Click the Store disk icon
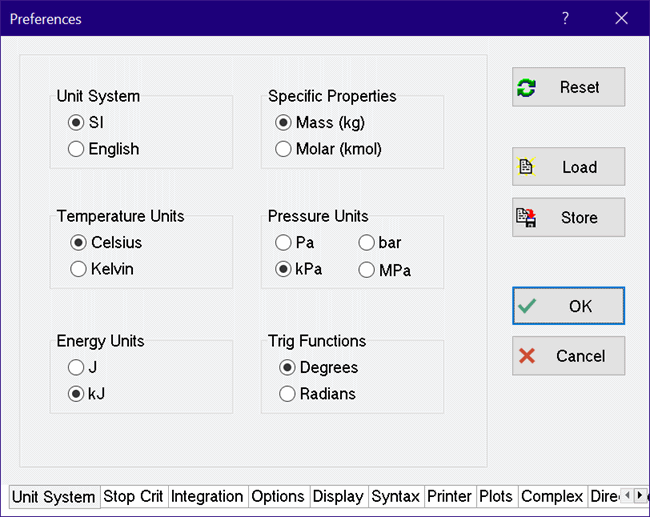This screenshot has width=650, height=517. (527, 217)
